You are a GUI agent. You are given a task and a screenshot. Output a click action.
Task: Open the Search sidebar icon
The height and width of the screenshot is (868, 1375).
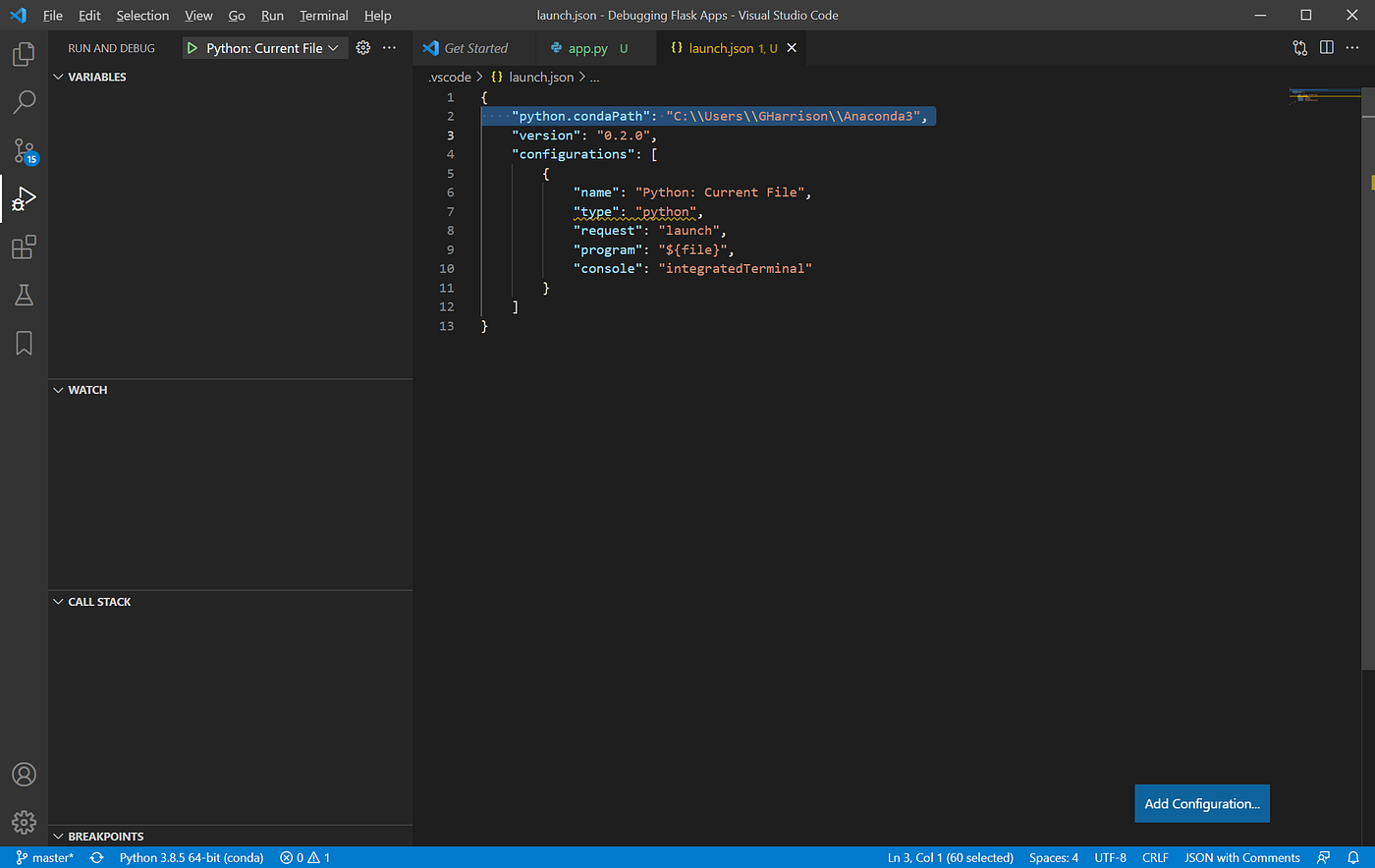tap(24, 102)
